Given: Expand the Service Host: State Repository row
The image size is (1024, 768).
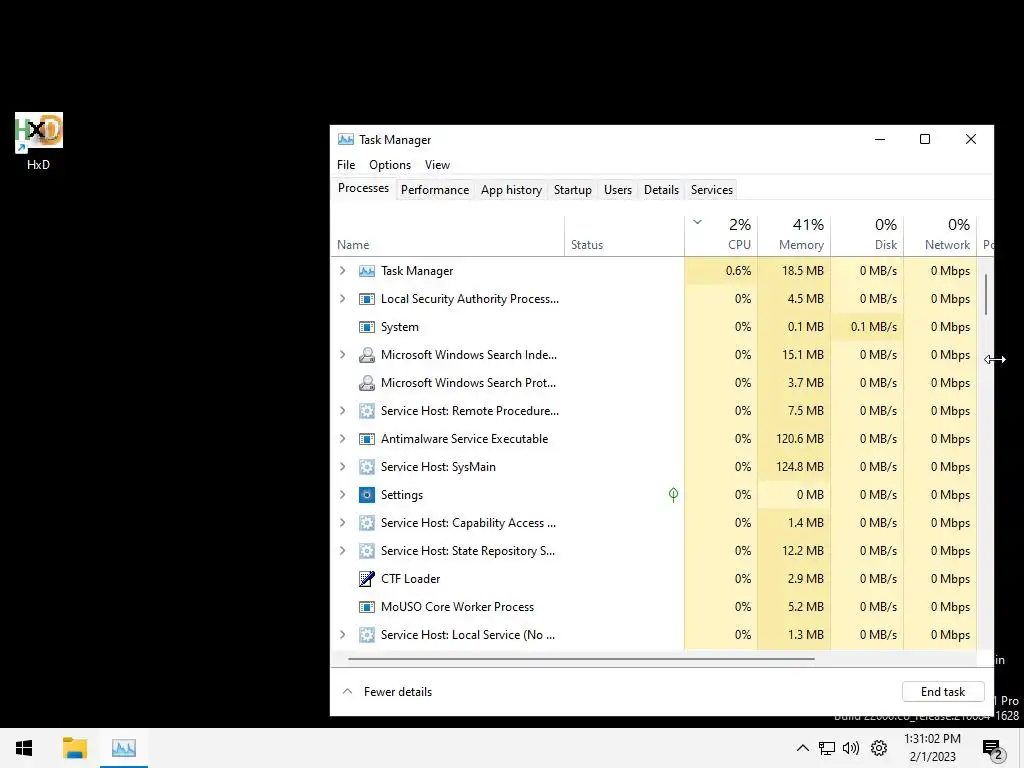Looking at the screenshot, I should pyautogui.click(x=343, y=551).
